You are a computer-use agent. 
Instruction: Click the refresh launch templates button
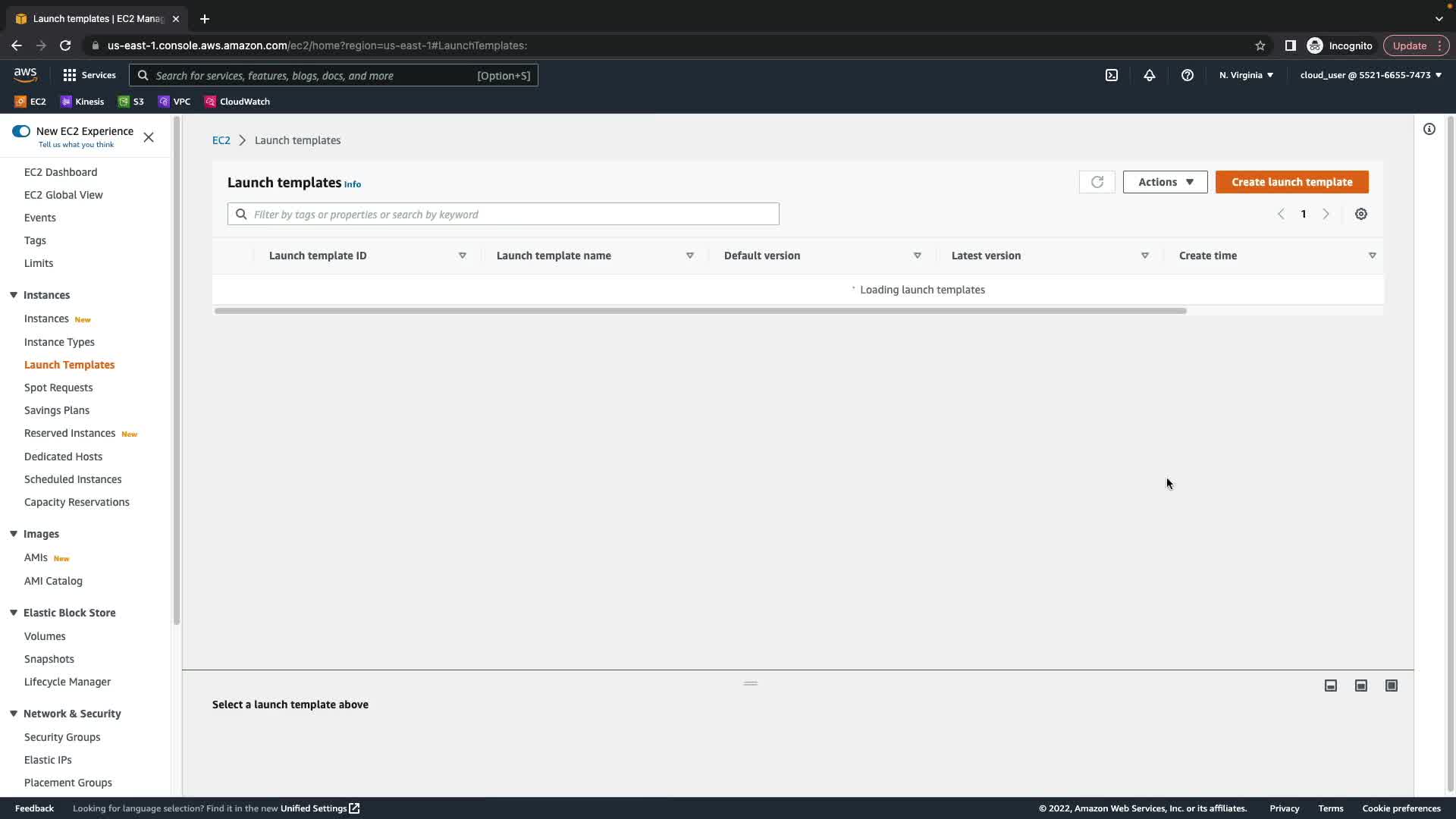(x=1097, y=182)
